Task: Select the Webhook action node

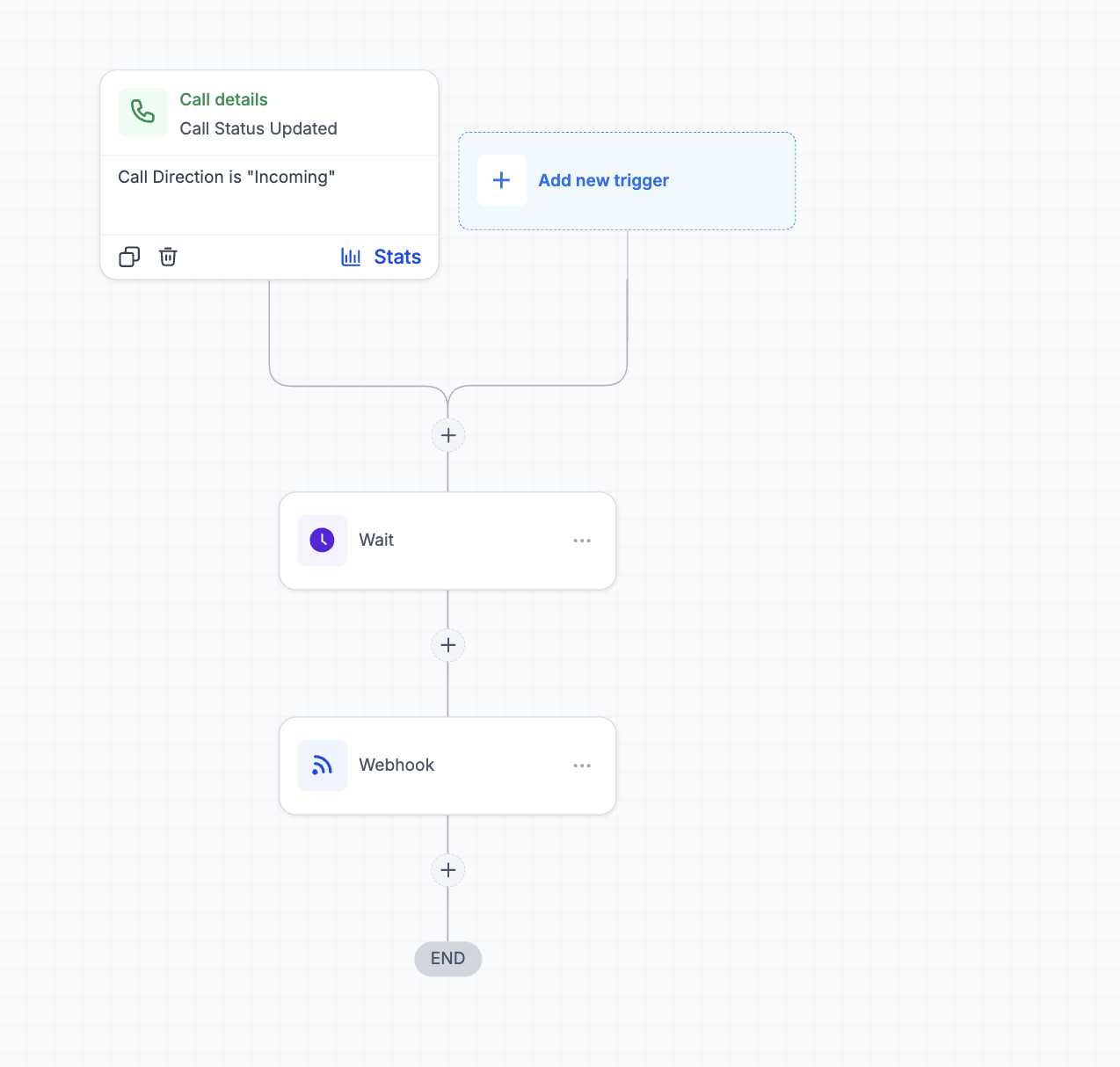Action: [x=447, y=766]
